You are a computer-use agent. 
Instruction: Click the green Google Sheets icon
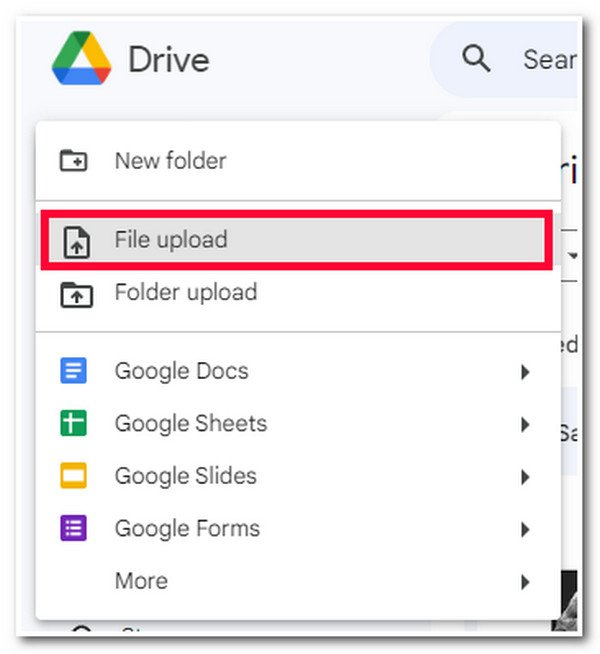pyautogui.click(x=73, y=423)
